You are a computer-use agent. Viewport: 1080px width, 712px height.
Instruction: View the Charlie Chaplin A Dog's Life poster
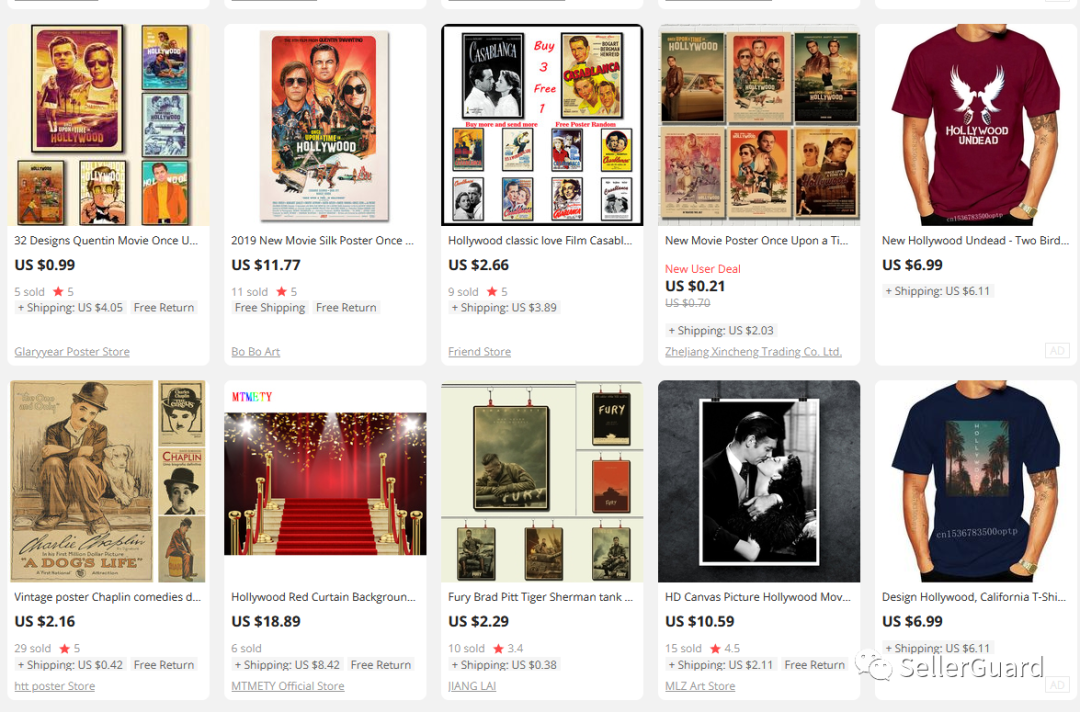(108, 481)
